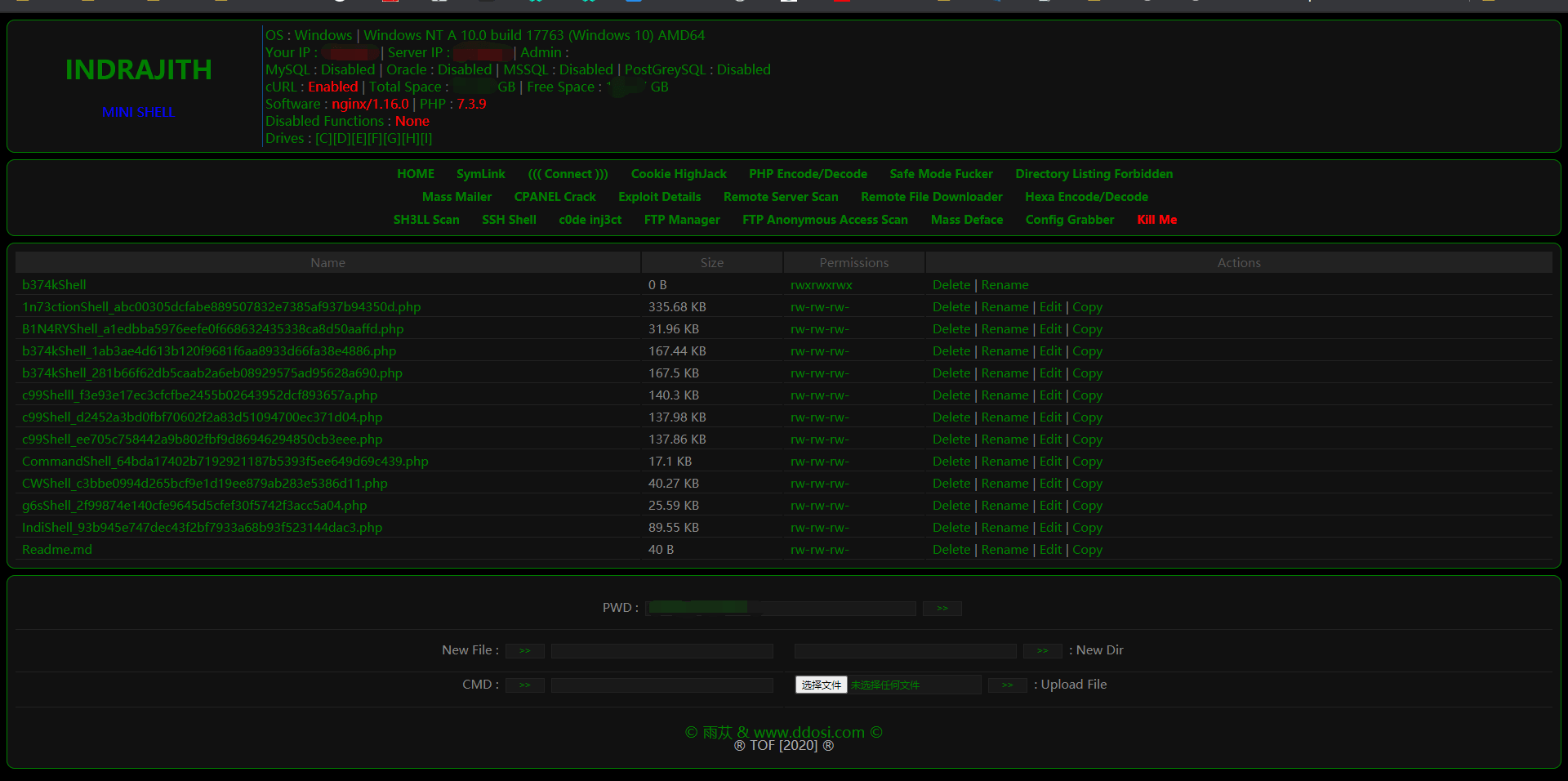
Task: Open the FTP Manager menu item
Action: coord(681,220)
